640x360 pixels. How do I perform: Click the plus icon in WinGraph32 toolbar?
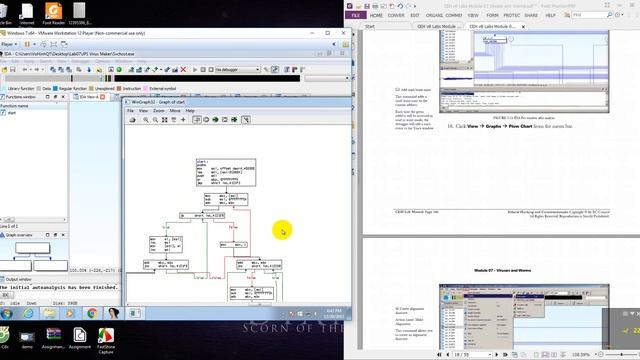click(183, 120)
